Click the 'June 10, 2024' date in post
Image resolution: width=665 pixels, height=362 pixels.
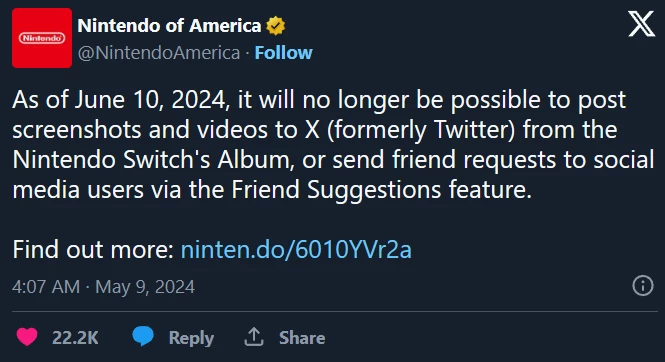point(150,100)
